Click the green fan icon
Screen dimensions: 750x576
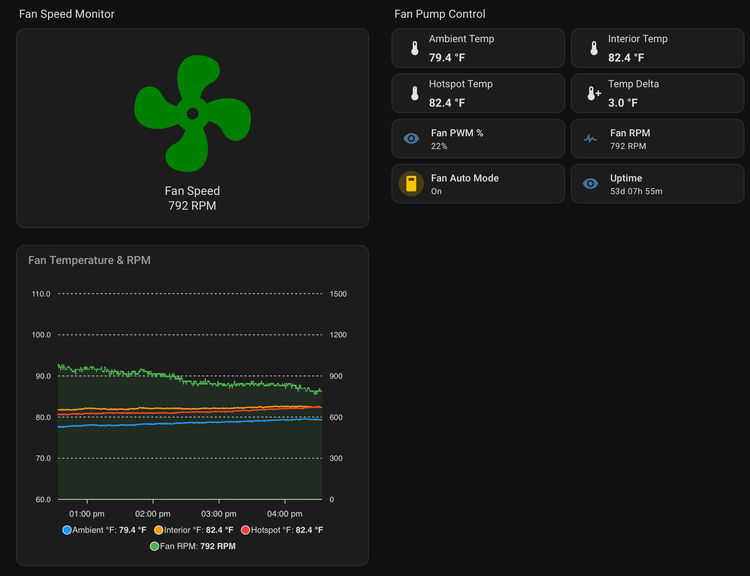192,113
